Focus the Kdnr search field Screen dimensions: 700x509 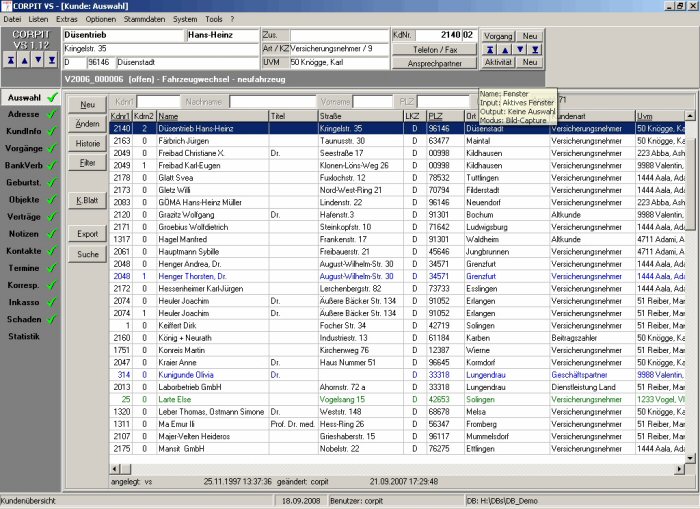click(158, 102)
